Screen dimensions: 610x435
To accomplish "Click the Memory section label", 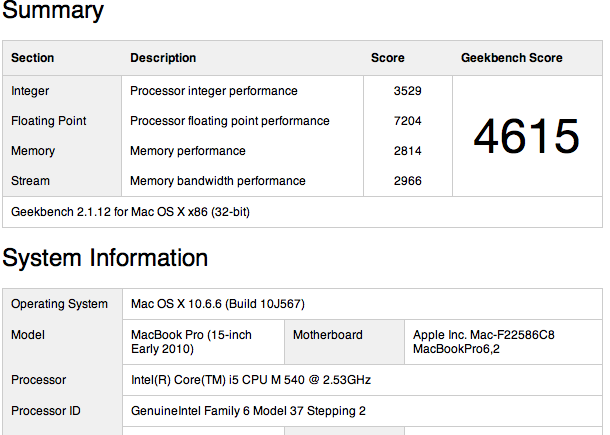I will click(33, 151).
